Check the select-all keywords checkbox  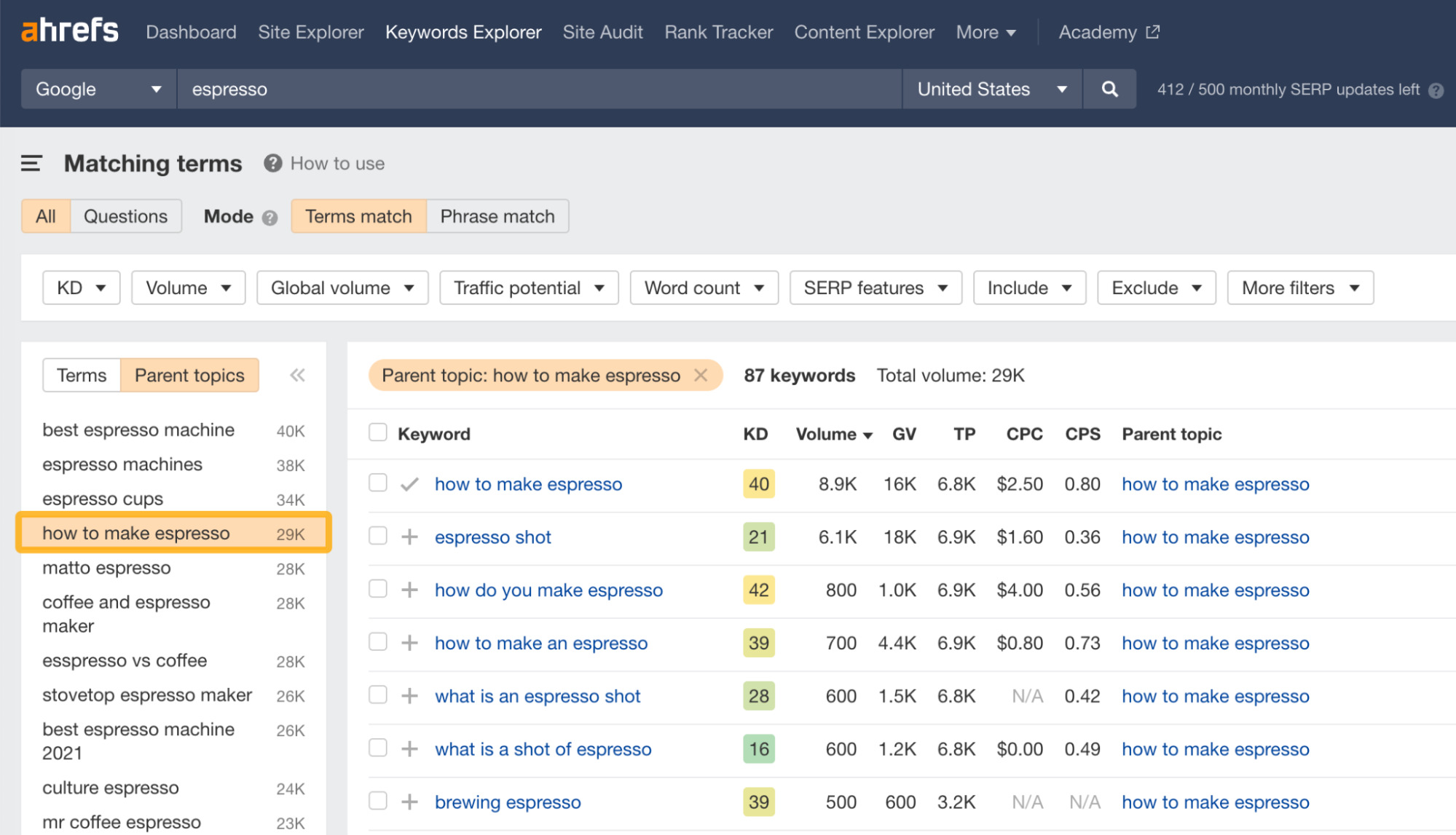[x=378, y=432]
